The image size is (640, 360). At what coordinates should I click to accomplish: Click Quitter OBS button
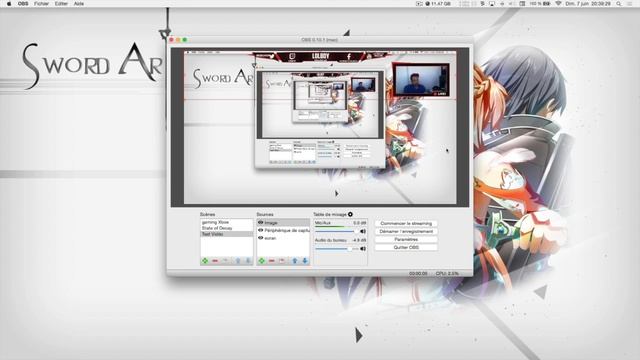tap(406, 247)
